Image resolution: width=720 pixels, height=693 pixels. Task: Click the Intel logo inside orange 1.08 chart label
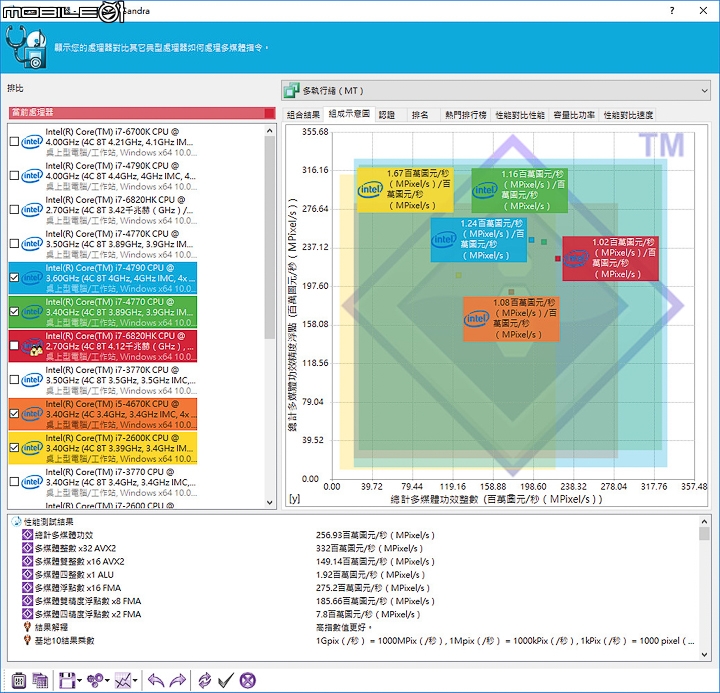click(476, 318)
